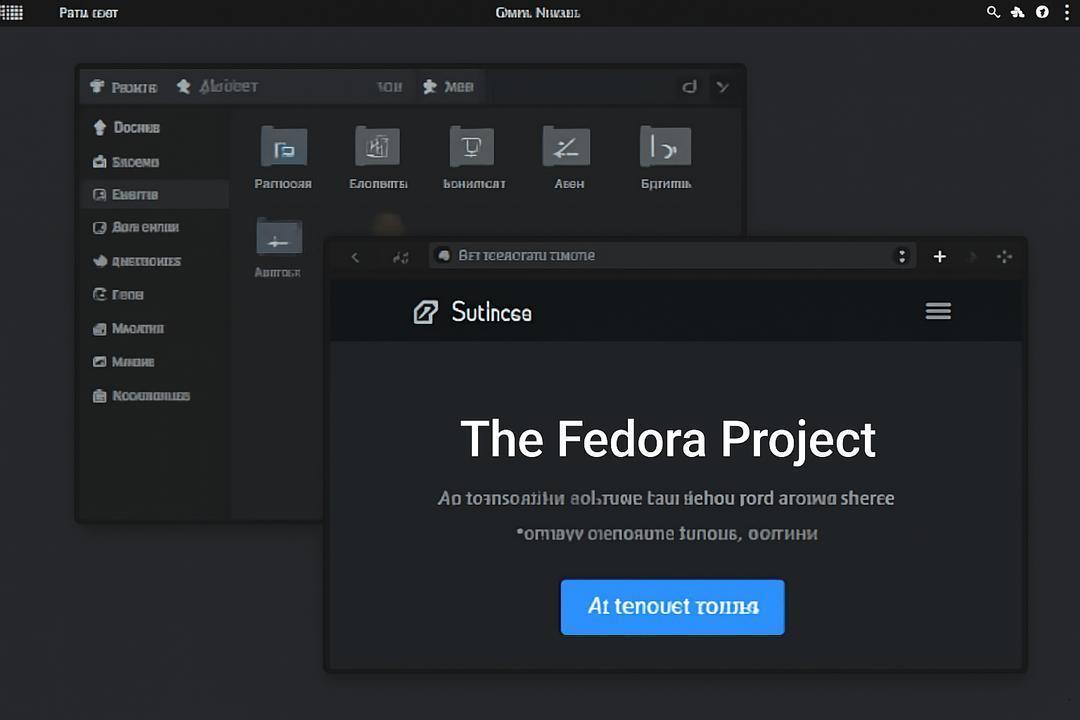The width and height of the screenshot is (1080, 720).
Task: Select highlighted Енвгтв sidebar entry
Action: 155,194
